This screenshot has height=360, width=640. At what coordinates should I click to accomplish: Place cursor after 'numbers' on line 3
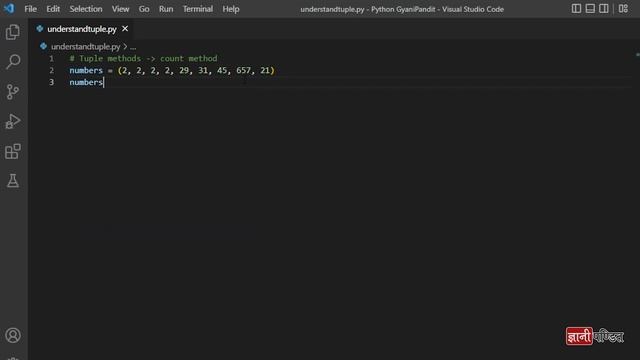[104, 82]
